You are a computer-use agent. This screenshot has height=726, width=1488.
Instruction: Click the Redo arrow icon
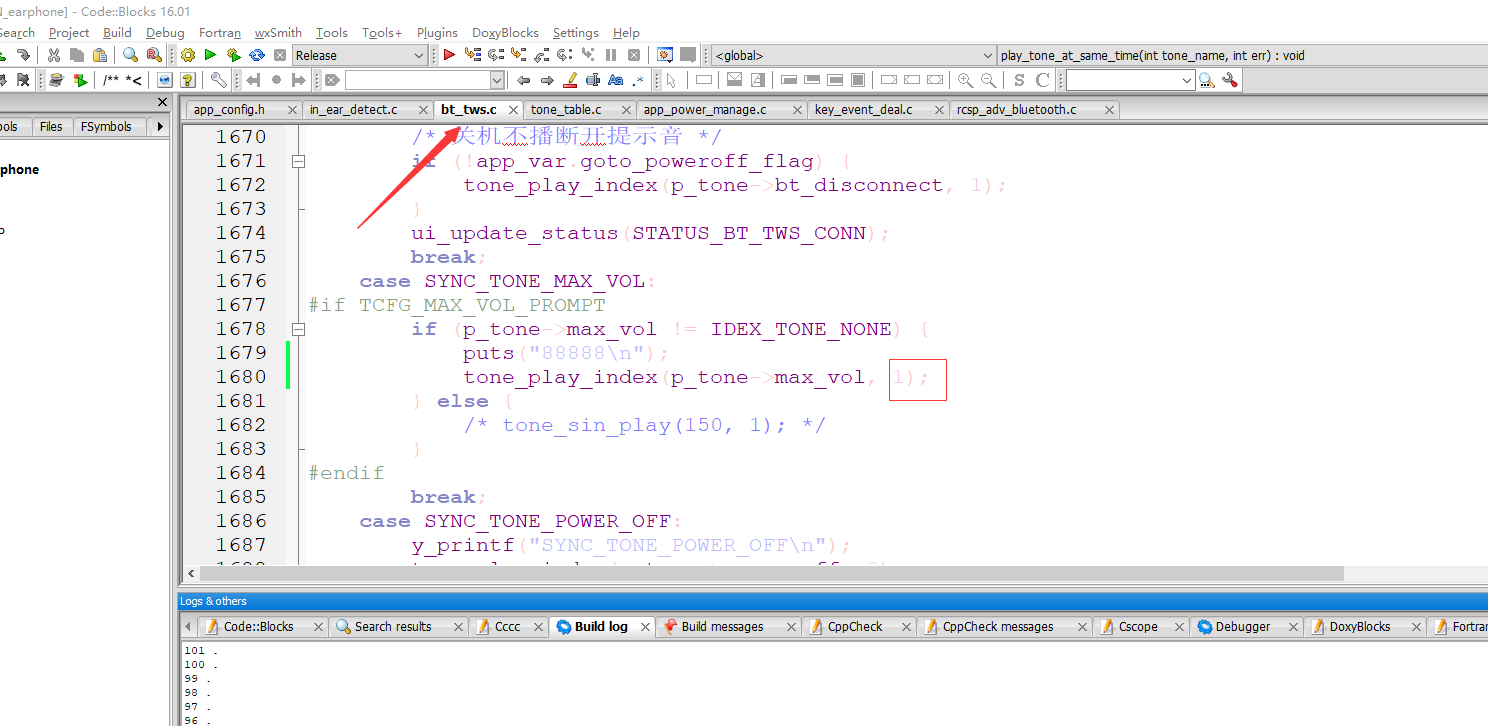(x=23, y=55)
